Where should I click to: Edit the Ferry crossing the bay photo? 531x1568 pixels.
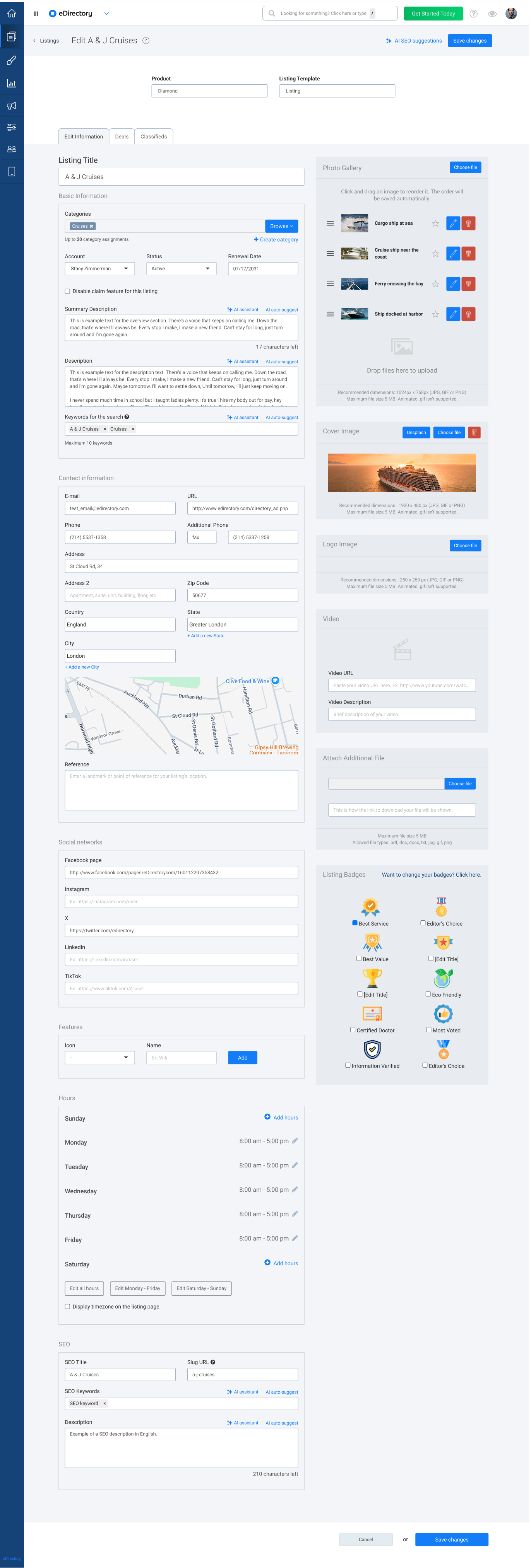click(452, 284)
